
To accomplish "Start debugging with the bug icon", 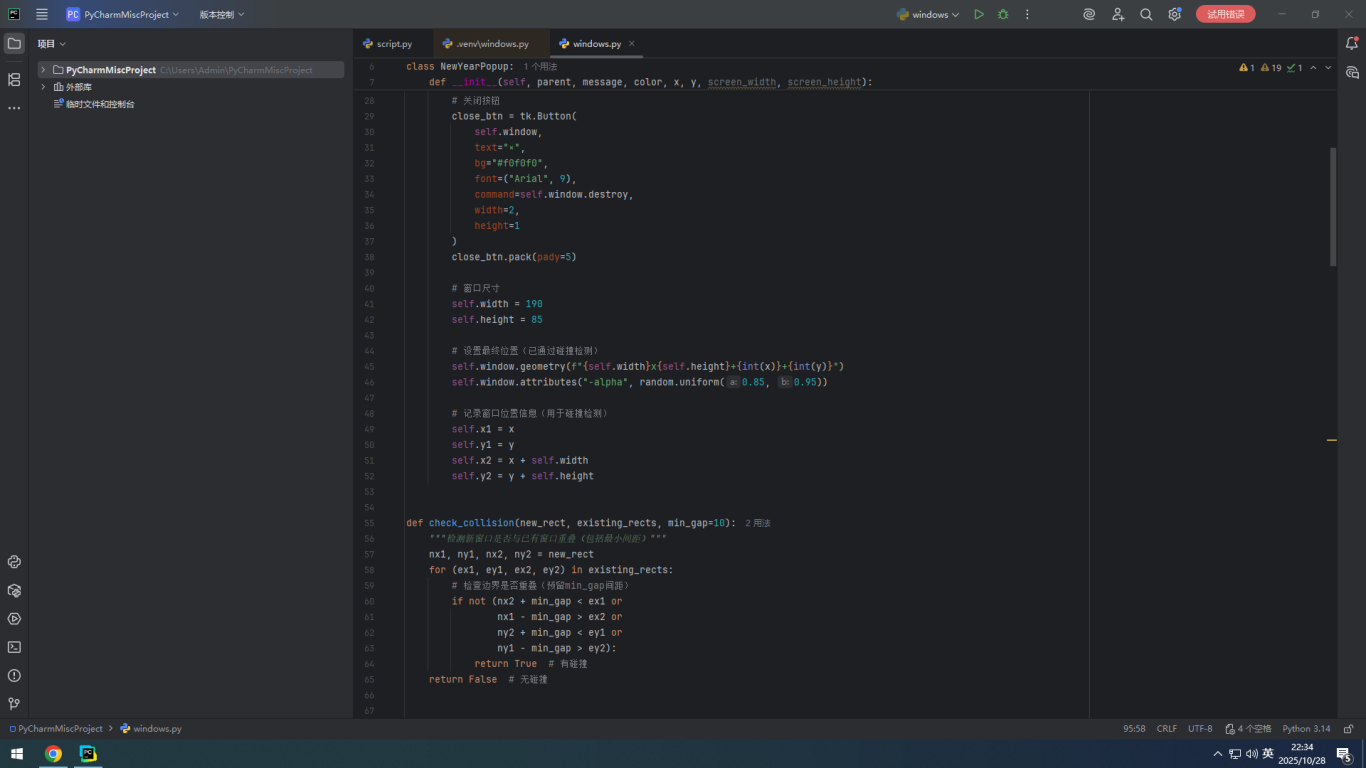I will pyautogui.click(x=1003, y=14).
